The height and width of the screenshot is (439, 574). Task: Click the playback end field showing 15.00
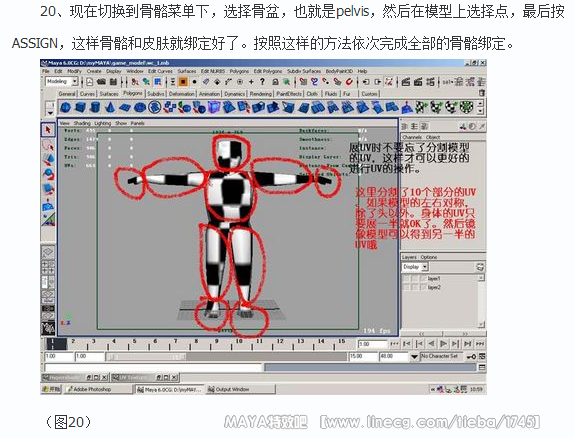point(362,356)
